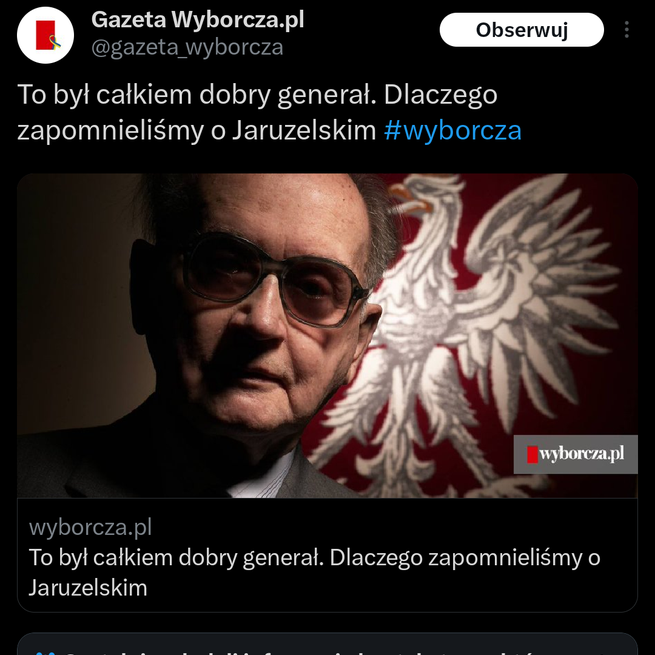Click the @gazeta_wyborcza handle
The height and width of the screenshot is (655, 655).
pos(187,47)
